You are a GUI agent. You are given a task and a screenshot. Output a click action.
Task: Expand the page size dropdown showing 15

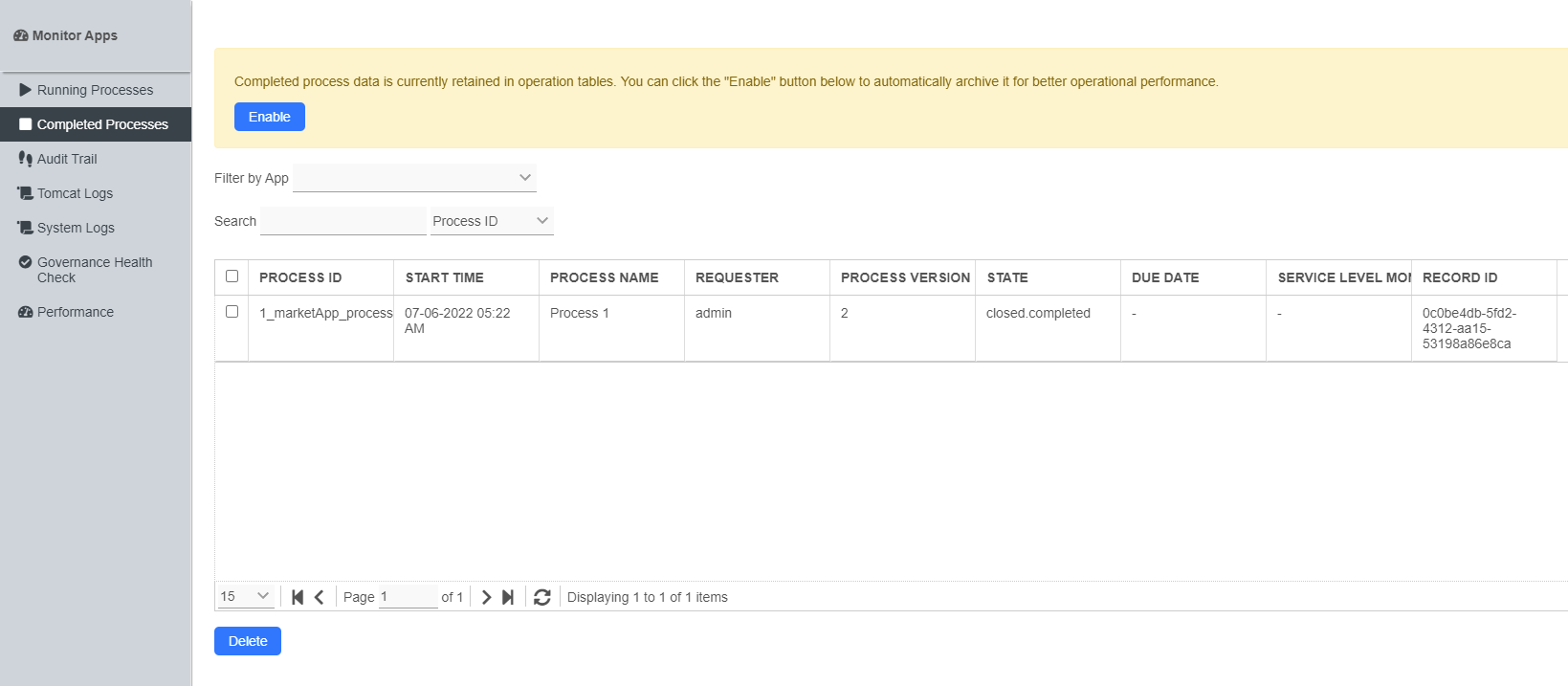246,596
